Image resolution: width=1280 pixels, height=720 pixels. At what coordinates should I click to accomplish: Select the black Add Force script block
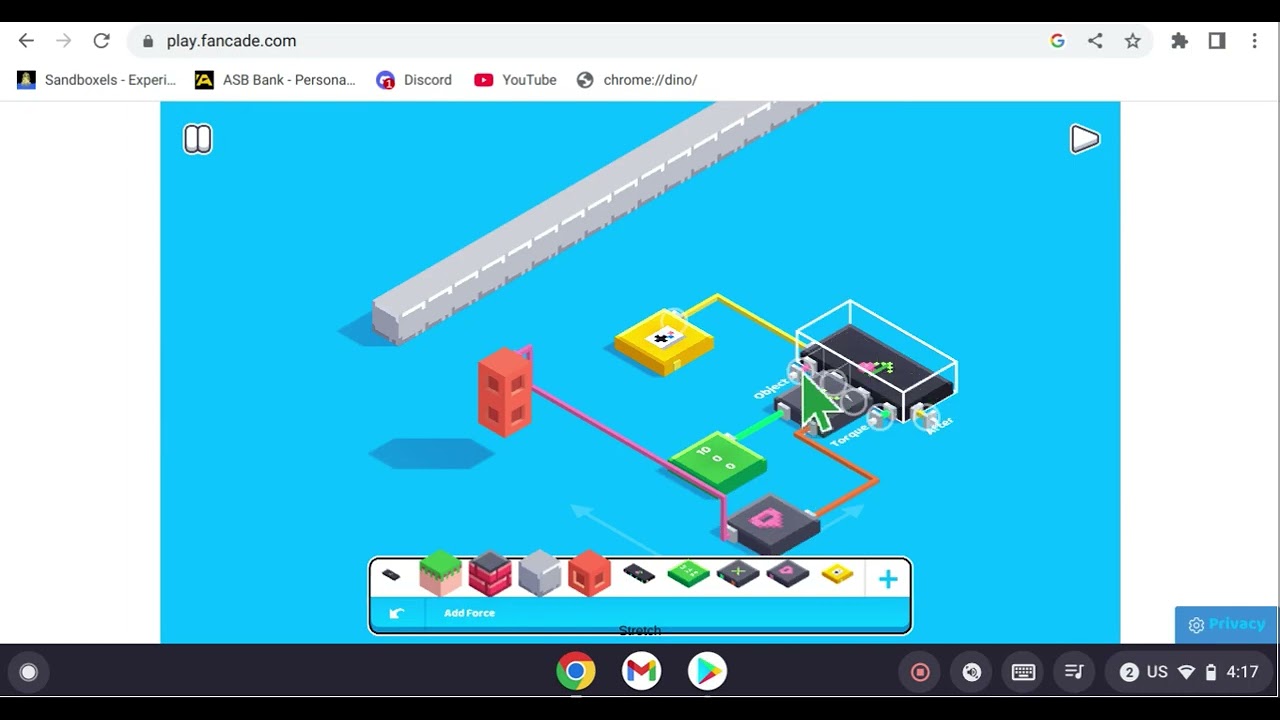pos(639,574)
